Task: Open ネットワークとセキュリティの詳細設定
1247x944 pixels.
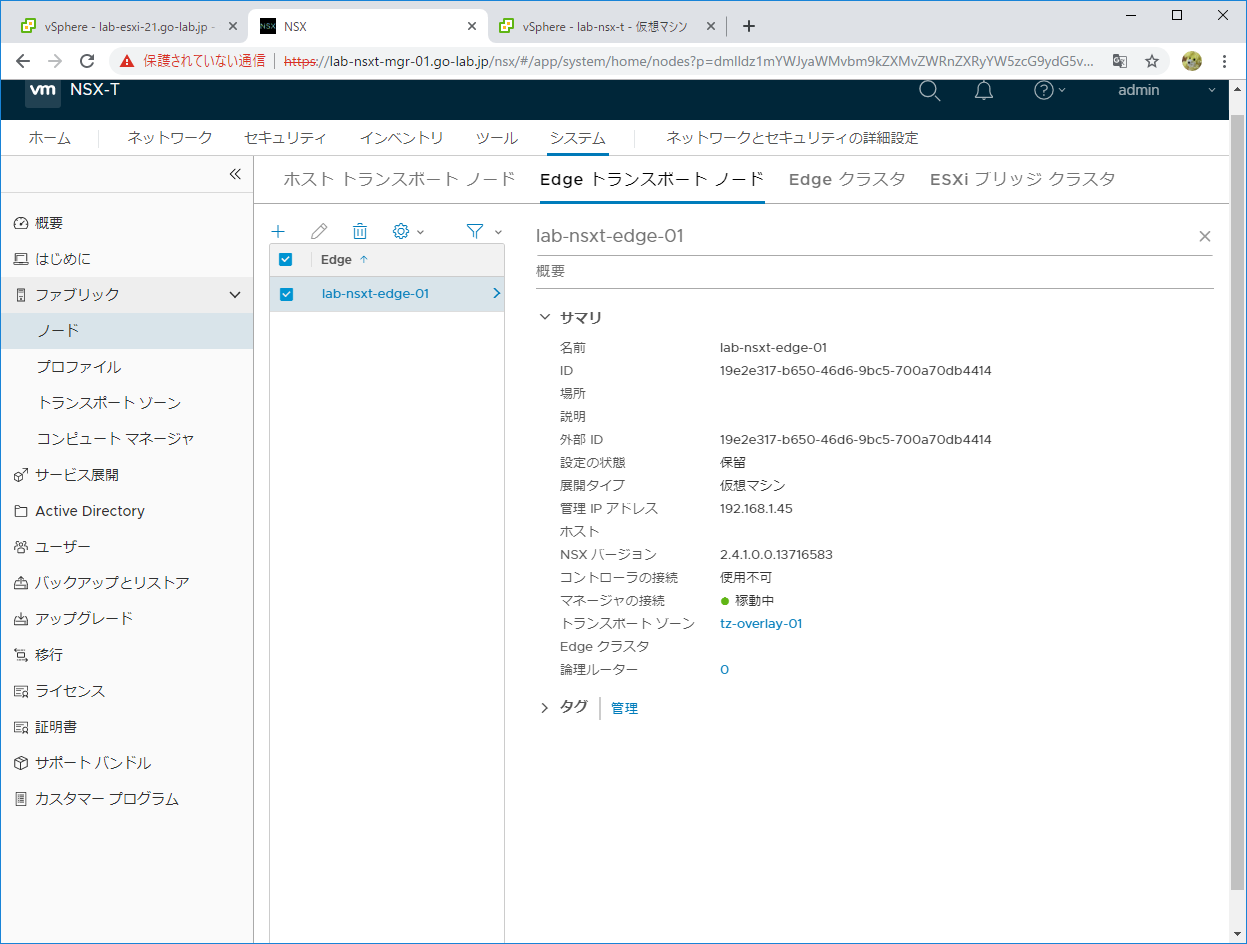Action: [x=792, y=138]
